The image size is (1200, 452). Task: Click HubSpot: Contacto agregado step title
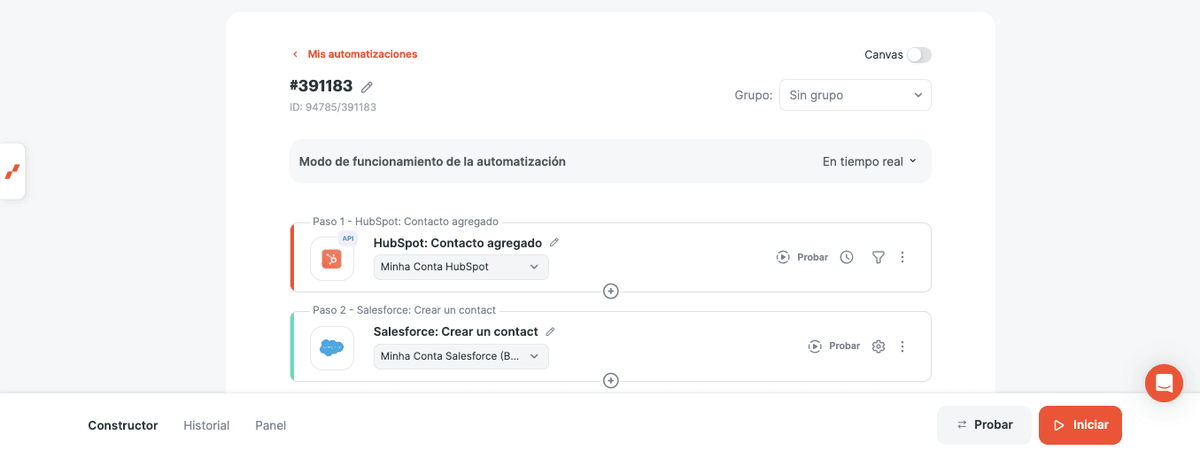(458, 242)
